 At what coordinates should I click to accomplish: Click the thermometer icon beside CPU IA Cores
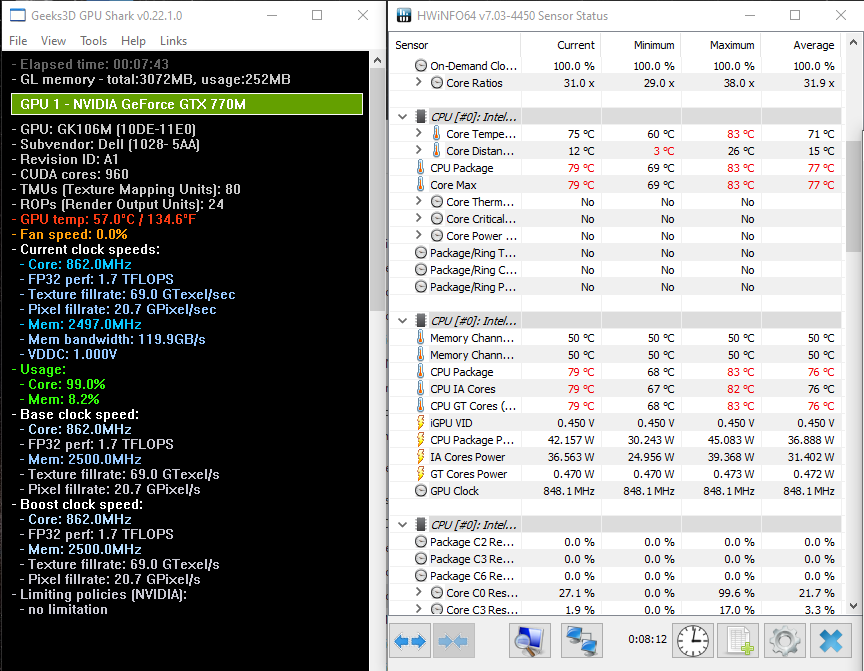pos(420,388)
